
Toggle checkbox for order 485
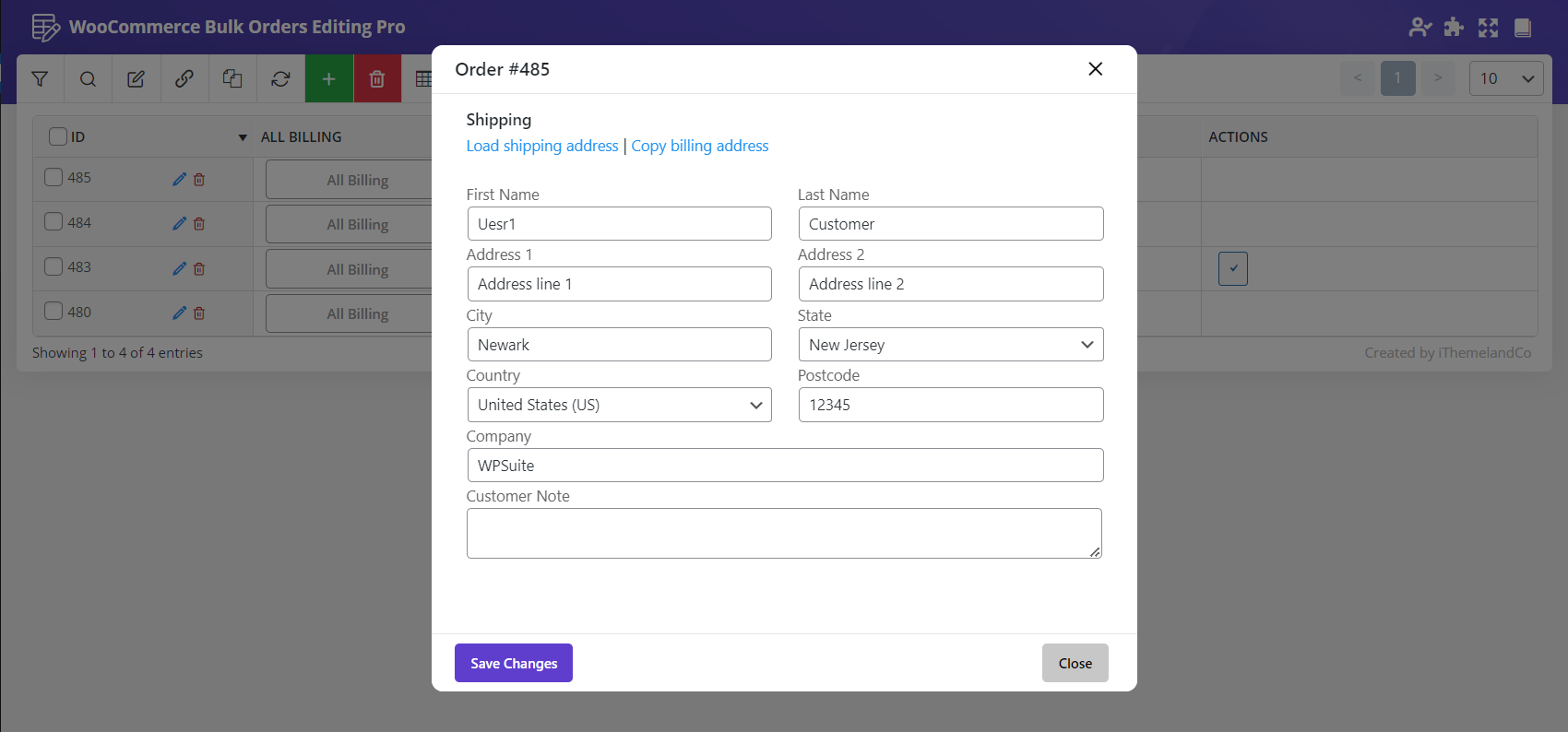pos(54,177)
